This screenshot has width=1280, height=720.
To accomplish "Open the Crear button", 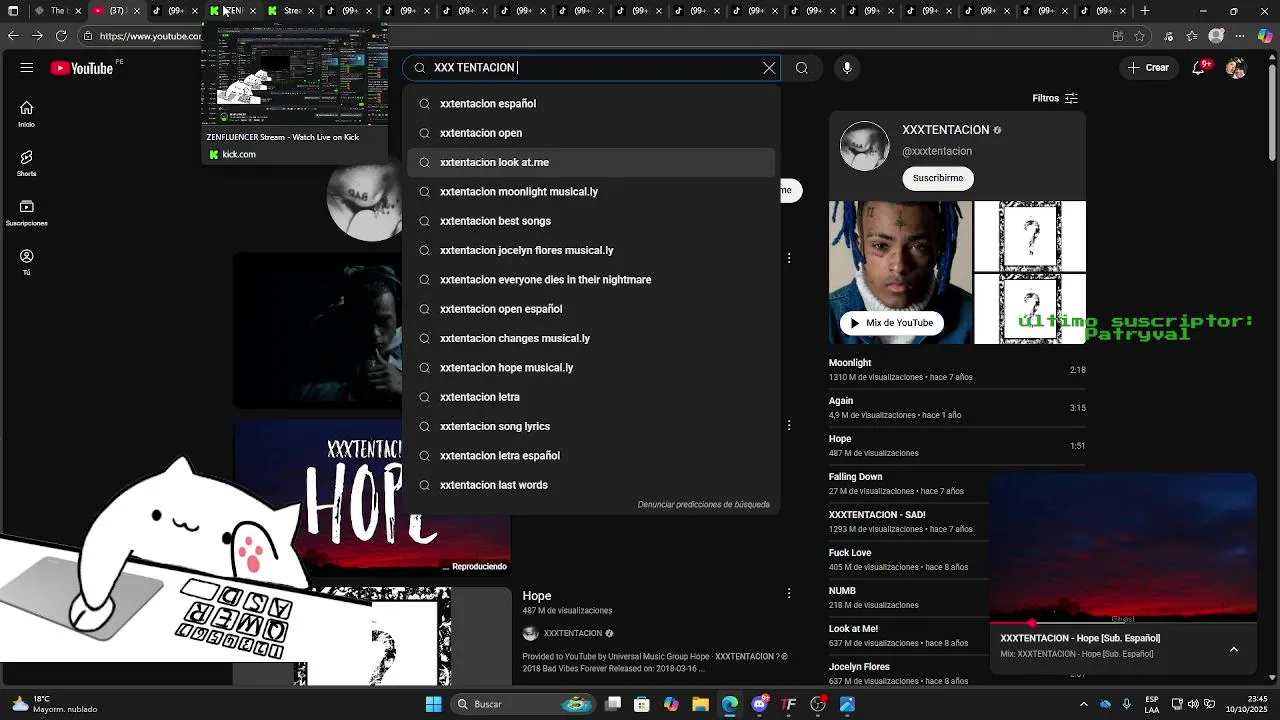I will [x=1149, y=68].
